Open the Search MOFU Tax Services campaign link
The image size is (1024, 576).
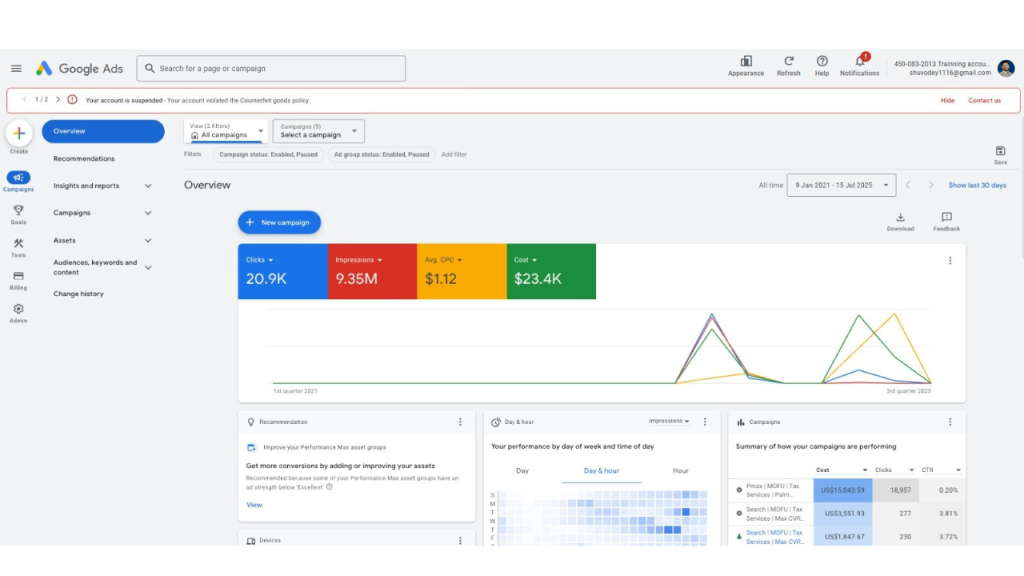pos(775,537)
